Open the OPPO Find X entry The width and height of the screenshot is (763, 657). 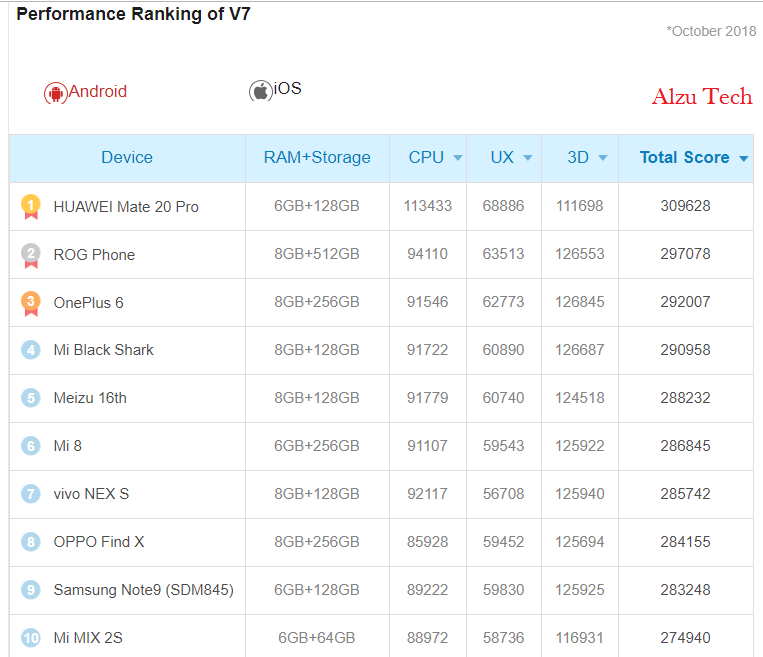pyautogui.click(x=99, y=542)
